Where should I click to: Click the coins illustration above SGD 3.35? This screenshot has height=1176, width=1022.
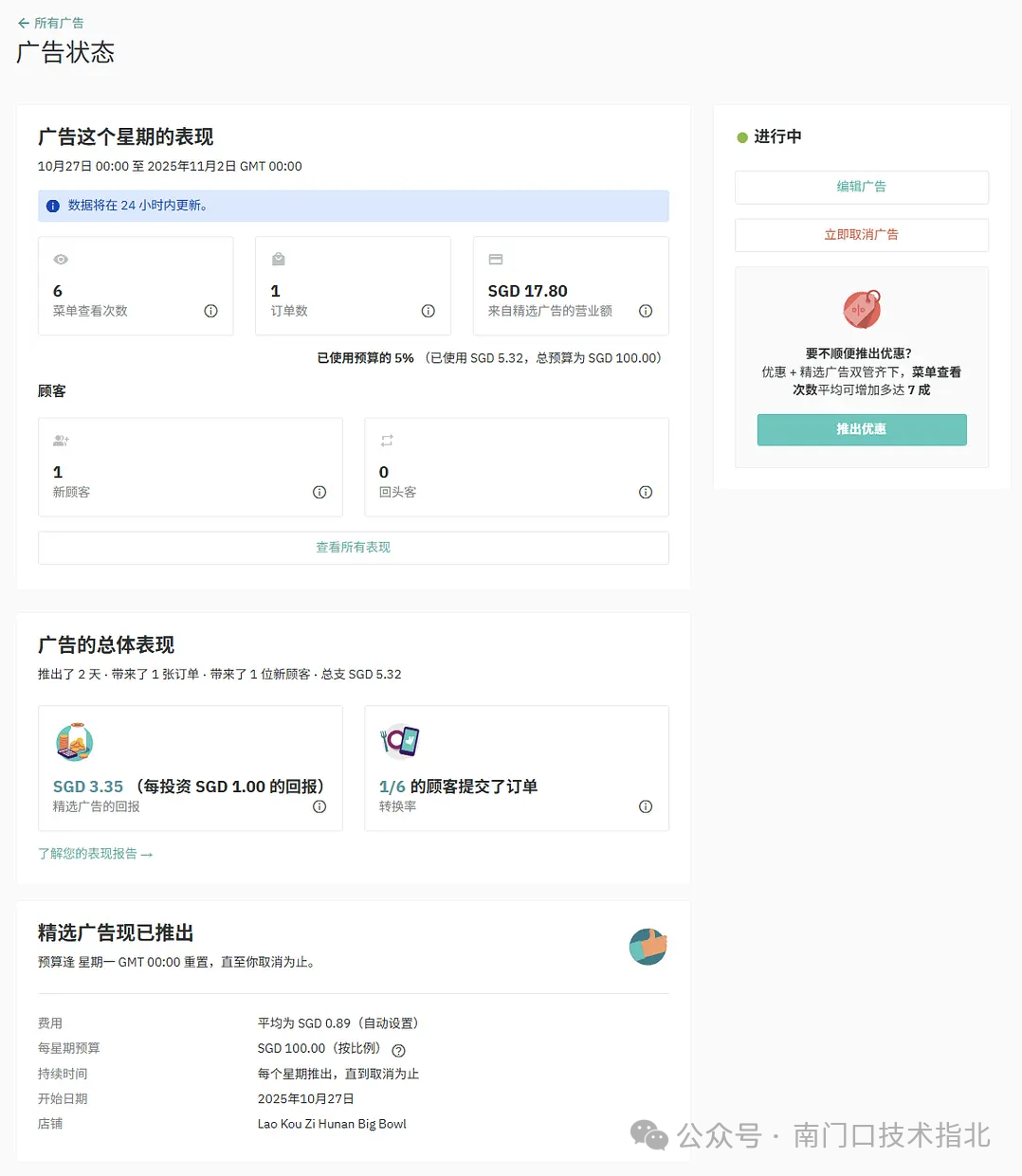74,742
